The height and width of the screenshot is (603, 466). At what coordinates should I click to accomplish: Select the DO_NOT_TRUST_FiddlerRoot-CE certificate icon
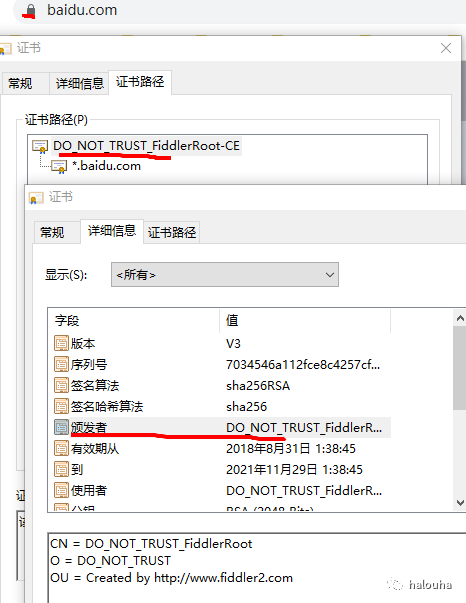click(40, 146)
